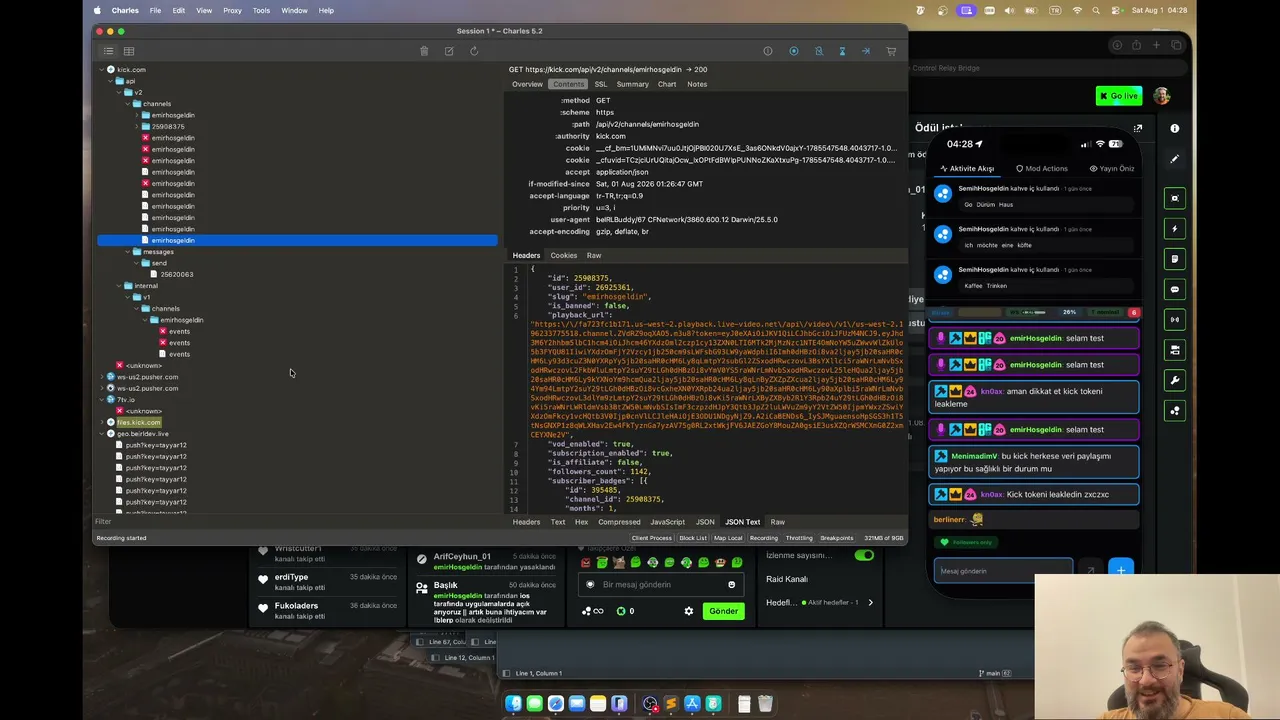Open Mod Actions in phone view
1280x720 pixels.
coord(1042,168)
